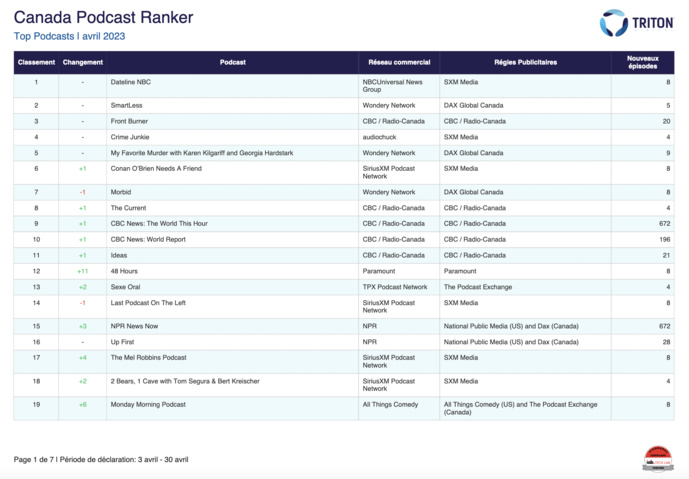Click the 196 new episodes value
Image resolution: width=689 pixels, height=479 pixels.
pyautogui.click(x=664, y=240)
